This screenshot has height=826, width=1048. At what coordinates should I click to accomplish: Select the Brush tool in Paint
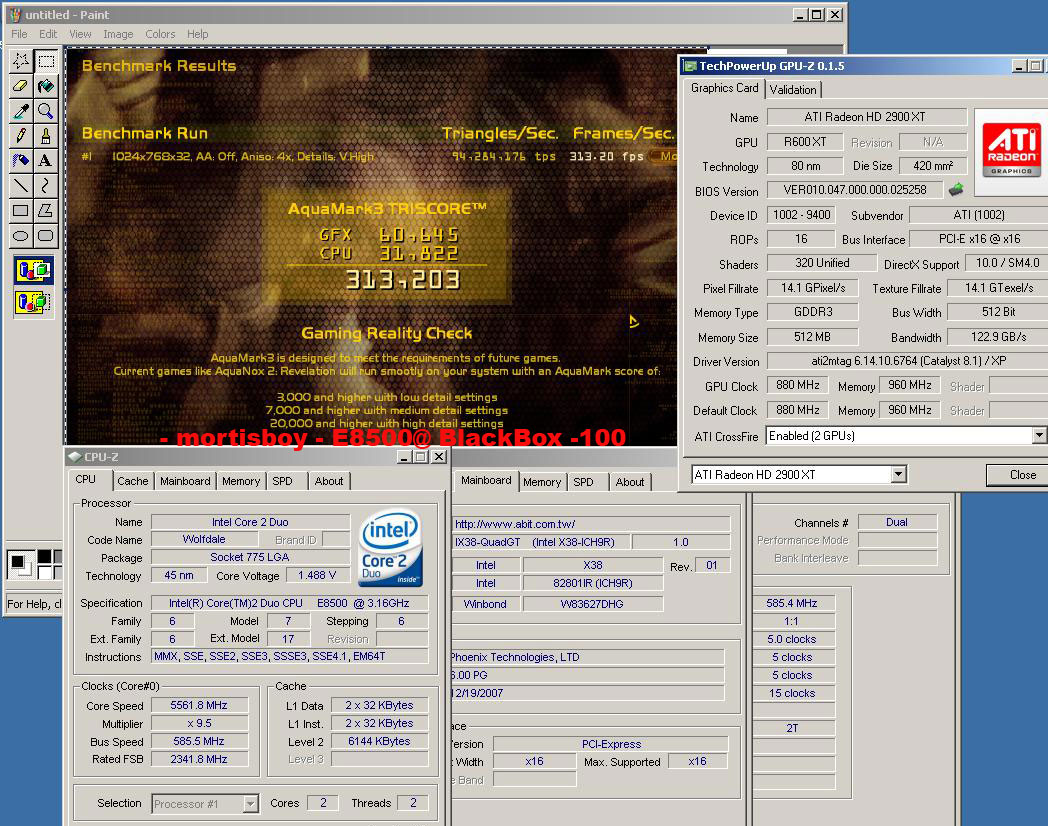46,136
